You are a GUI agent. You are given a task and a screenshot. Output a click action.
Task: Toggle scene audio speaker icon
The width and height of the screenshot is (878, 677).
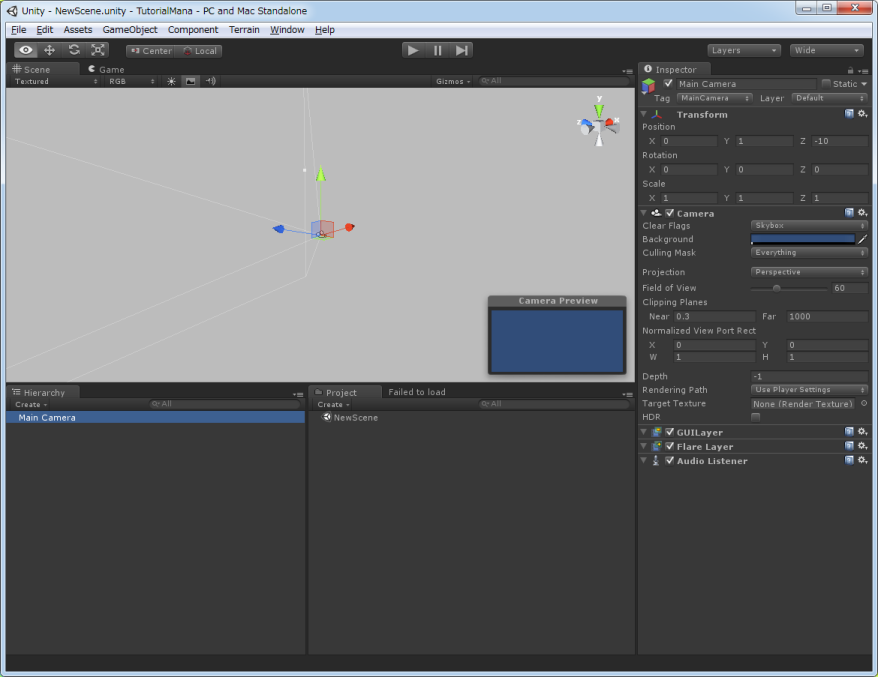click(x=210, y=81)
